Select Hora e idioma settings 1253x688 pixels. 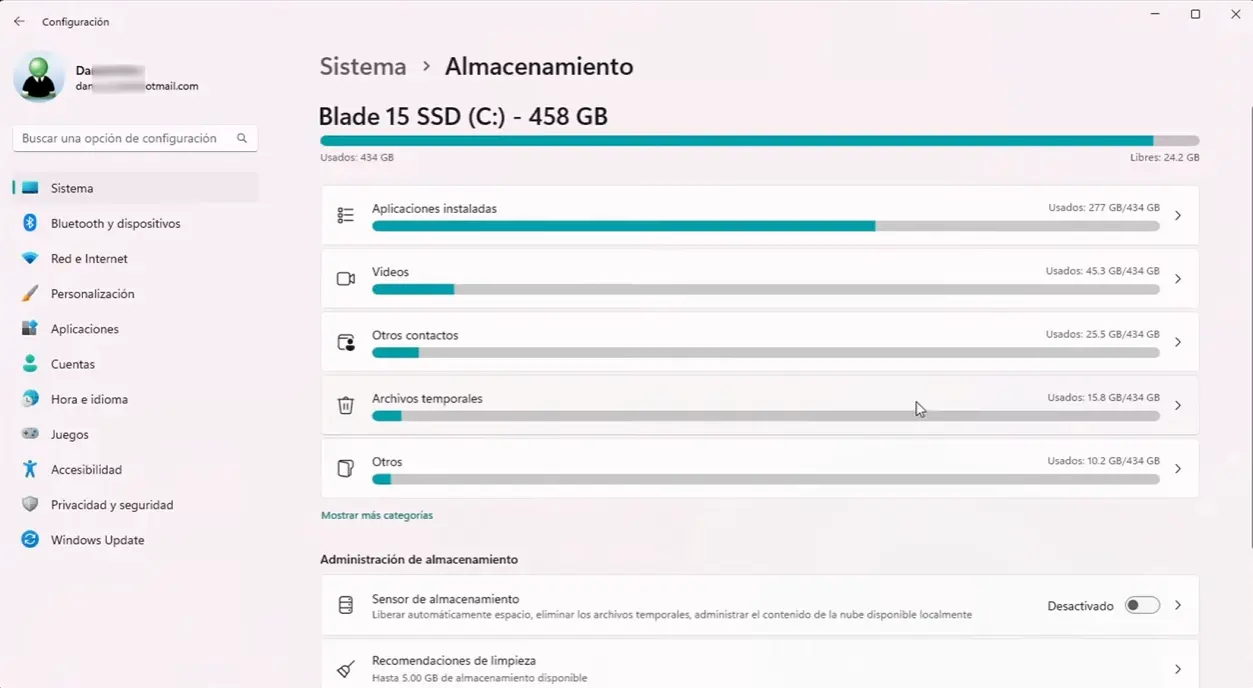pos(88,398)
